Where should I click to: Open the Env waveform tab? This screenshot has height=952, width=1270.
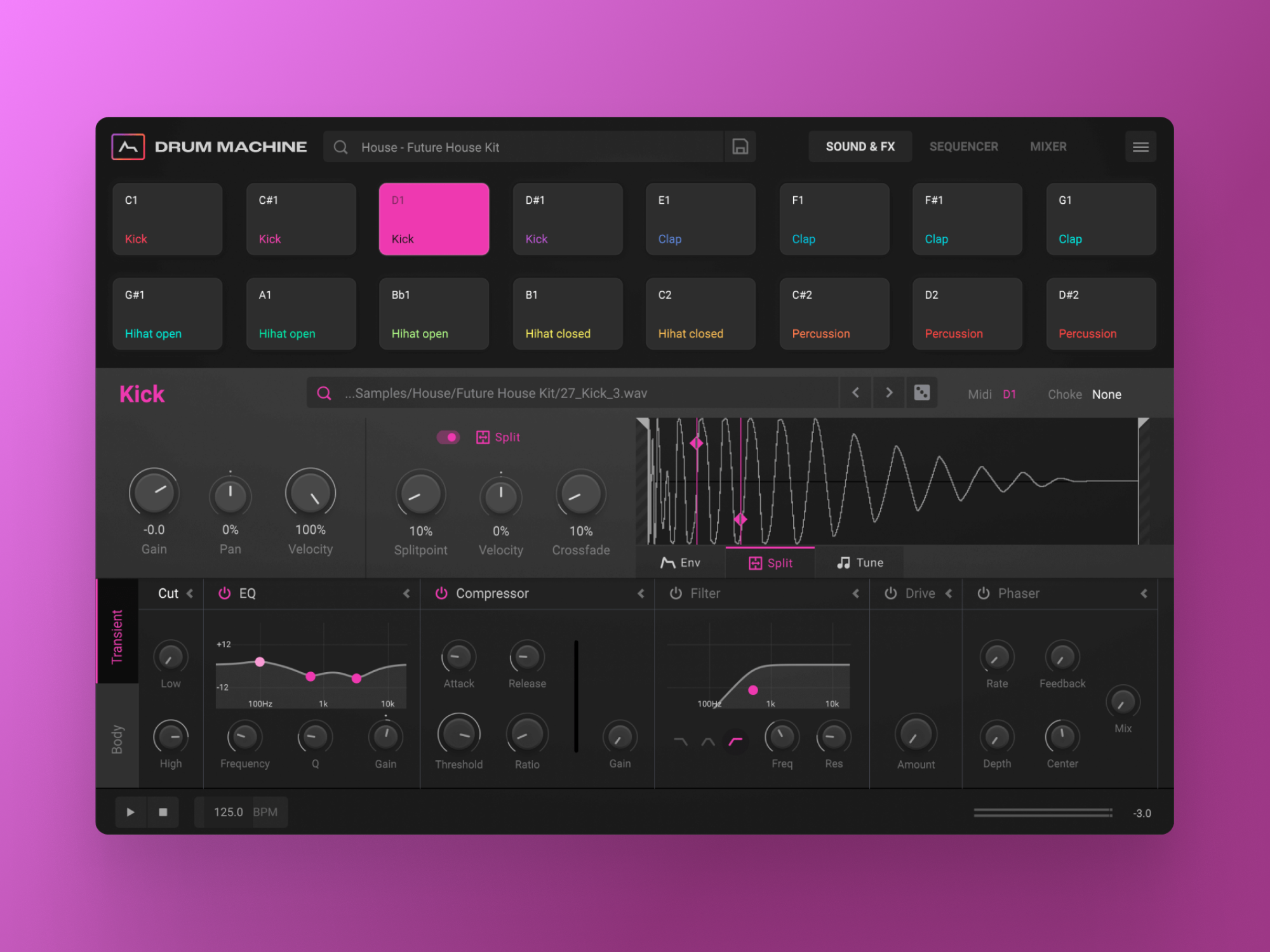[x=680, y=562]
